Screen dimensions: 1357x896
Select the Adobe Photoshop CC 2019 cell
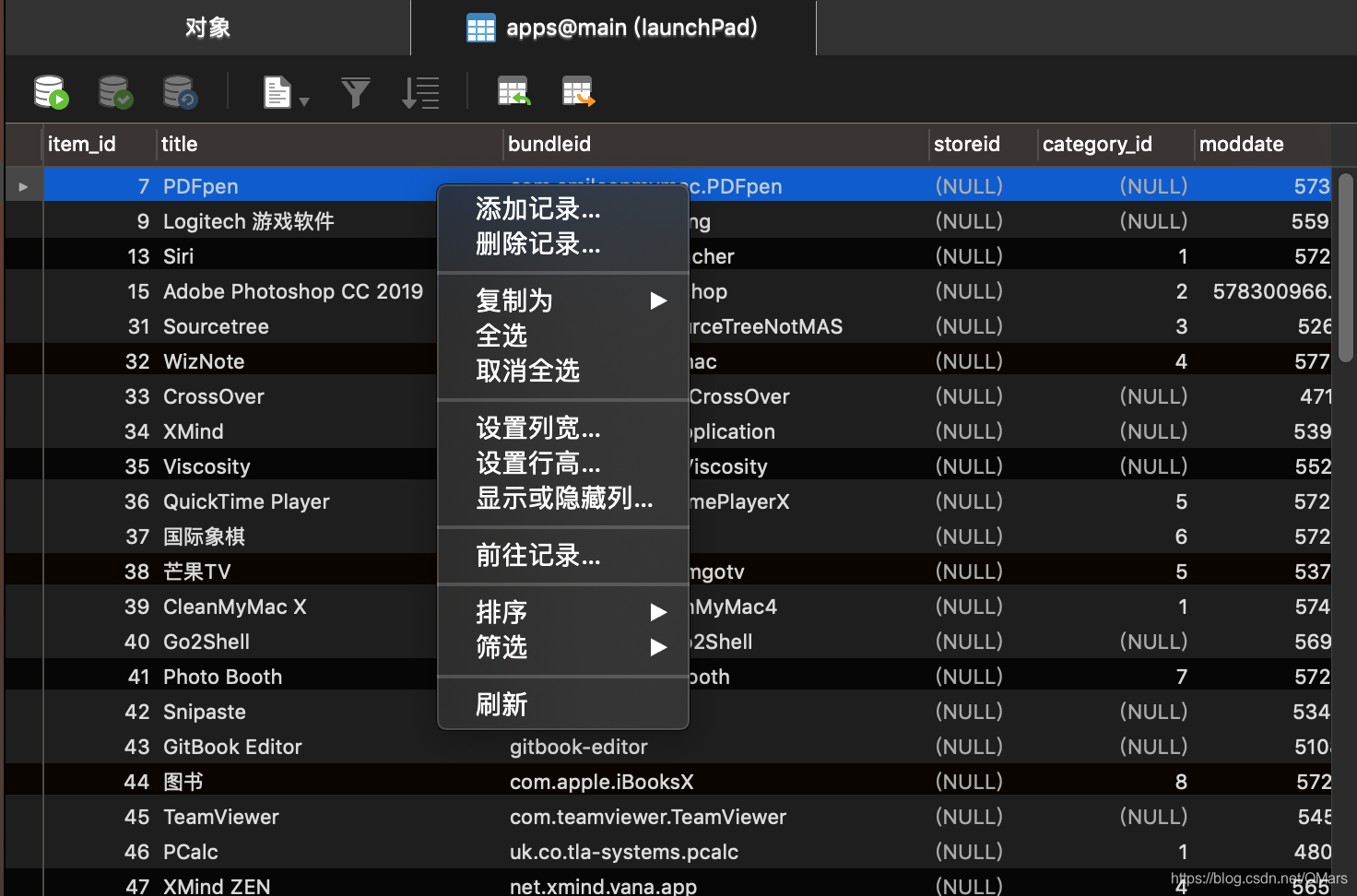[293, 291]
